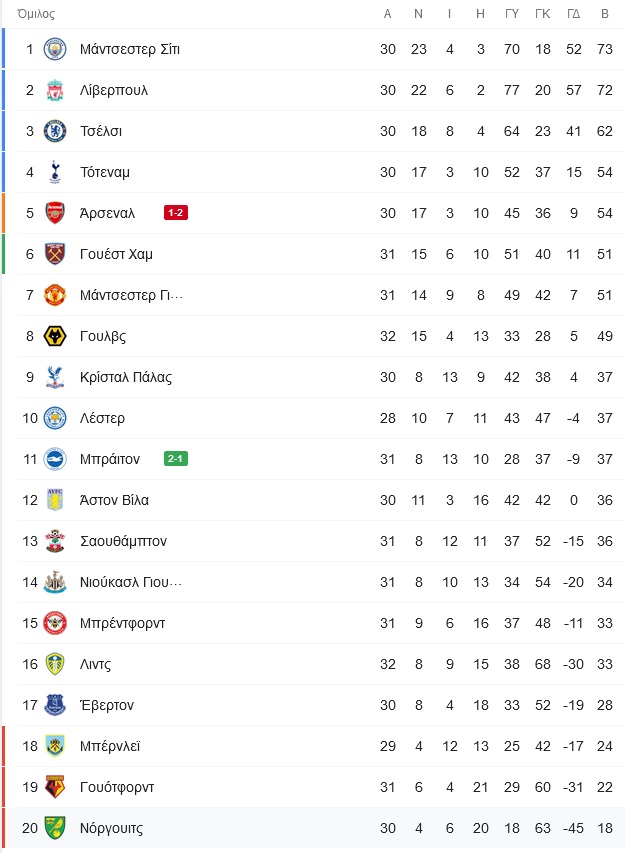Select the Crystal Palace eagle crest
The height and width of the screenshot is (853, 625).
pos(55,377)
